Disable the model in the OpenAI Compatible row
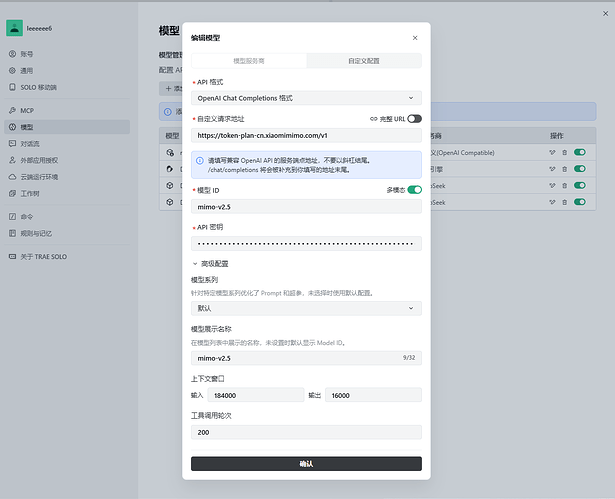The width and height of the screenshot is (615, 499). [580, 152]
